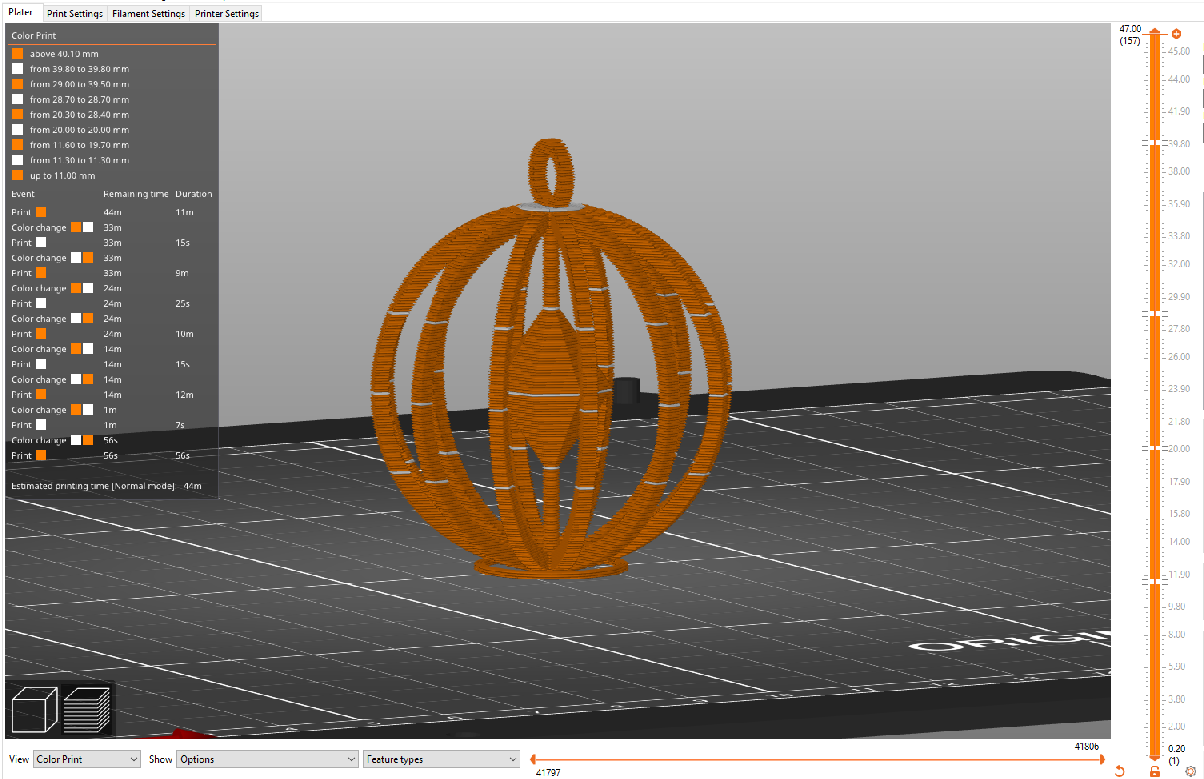The height and width of the screenshot is (779, 1204).
Task: Click the orange revert arrow at bottom right
Action: point(1120,771)
